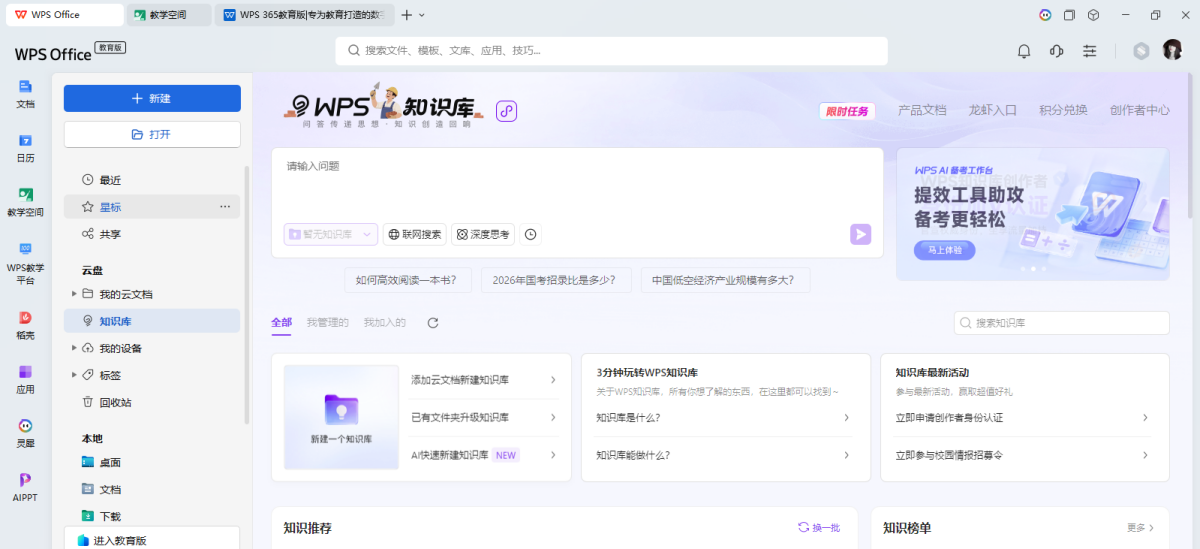
Task: Open the 日历 calendar app icon
Action: point(25,148)
